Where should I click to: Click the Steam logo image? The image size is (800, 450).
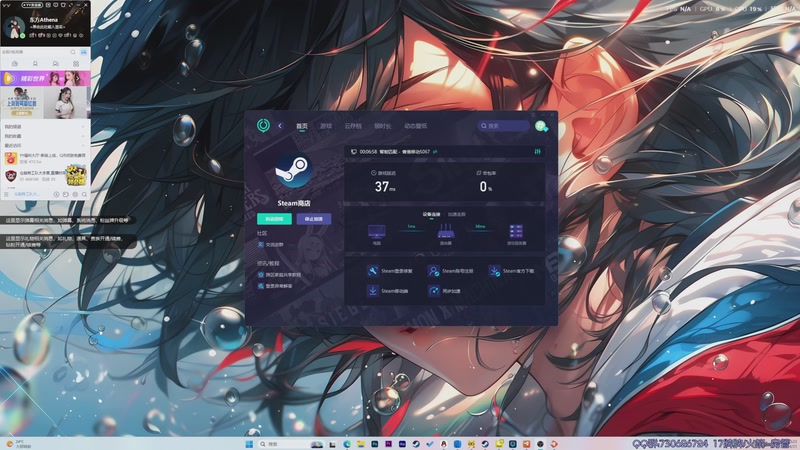[x=294, y=171]
